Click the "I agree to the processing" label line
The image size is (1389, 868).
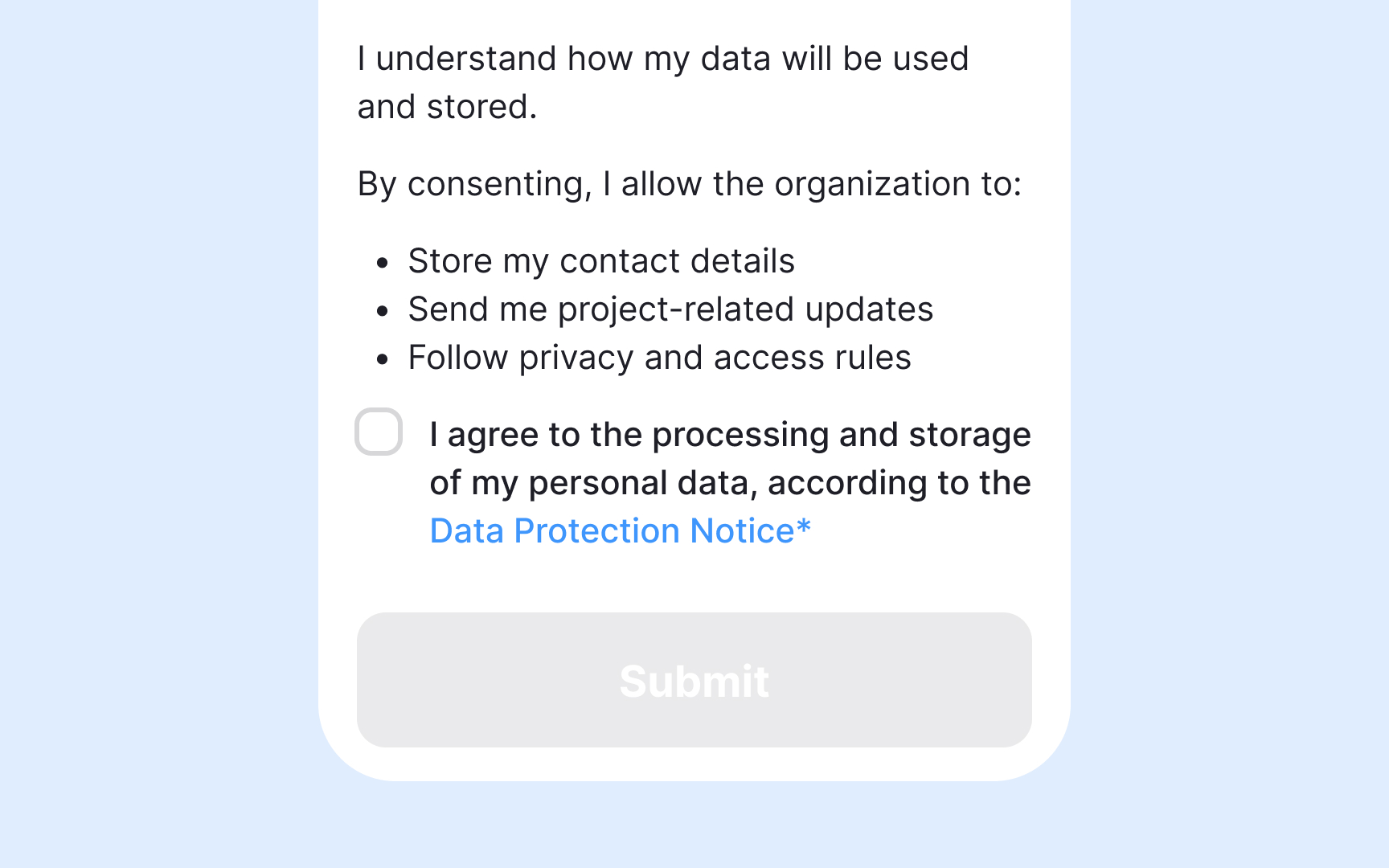click(x=730, y=435)
